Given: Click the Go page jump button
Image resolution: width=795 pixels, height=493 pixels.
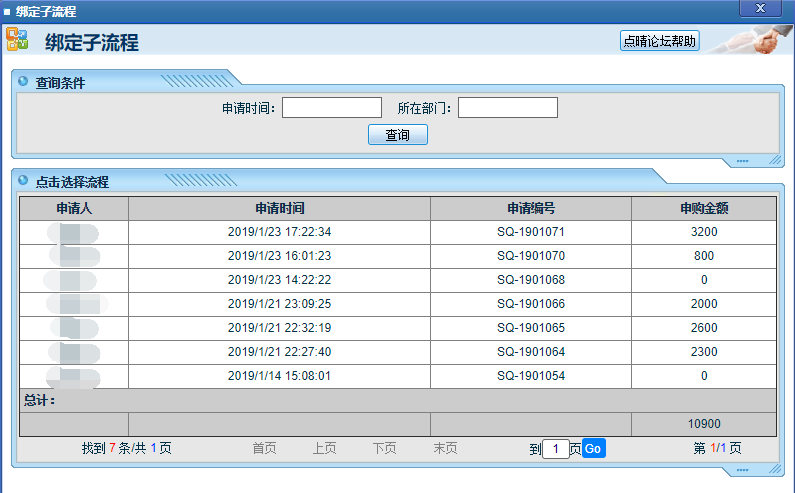Looking at the screenshot, I should click(593, 449).
